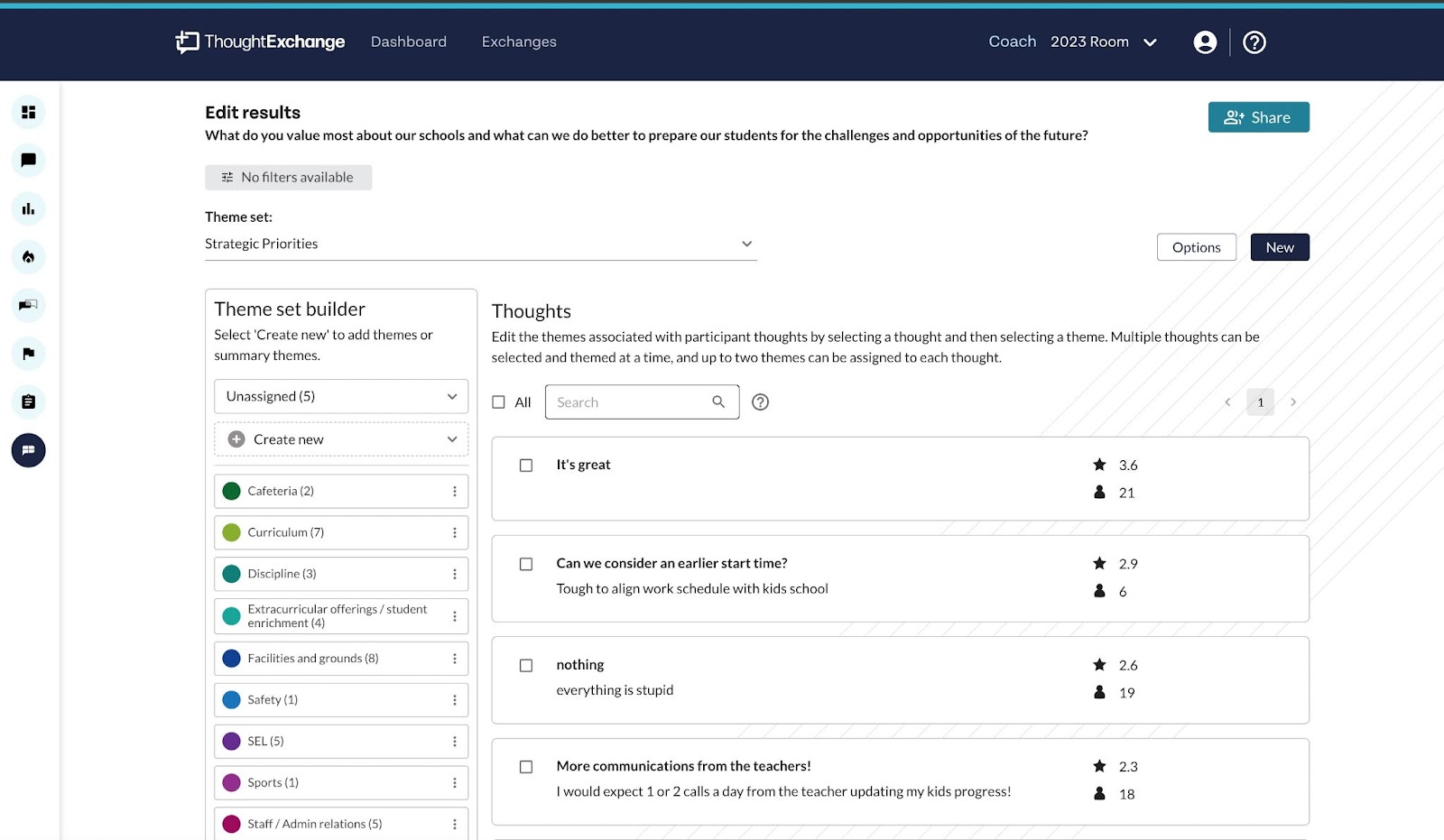This screenshot has width=1444, height=840.
Task: Open the 2023 Room selector dropdown
Action: coord(1104,42)
